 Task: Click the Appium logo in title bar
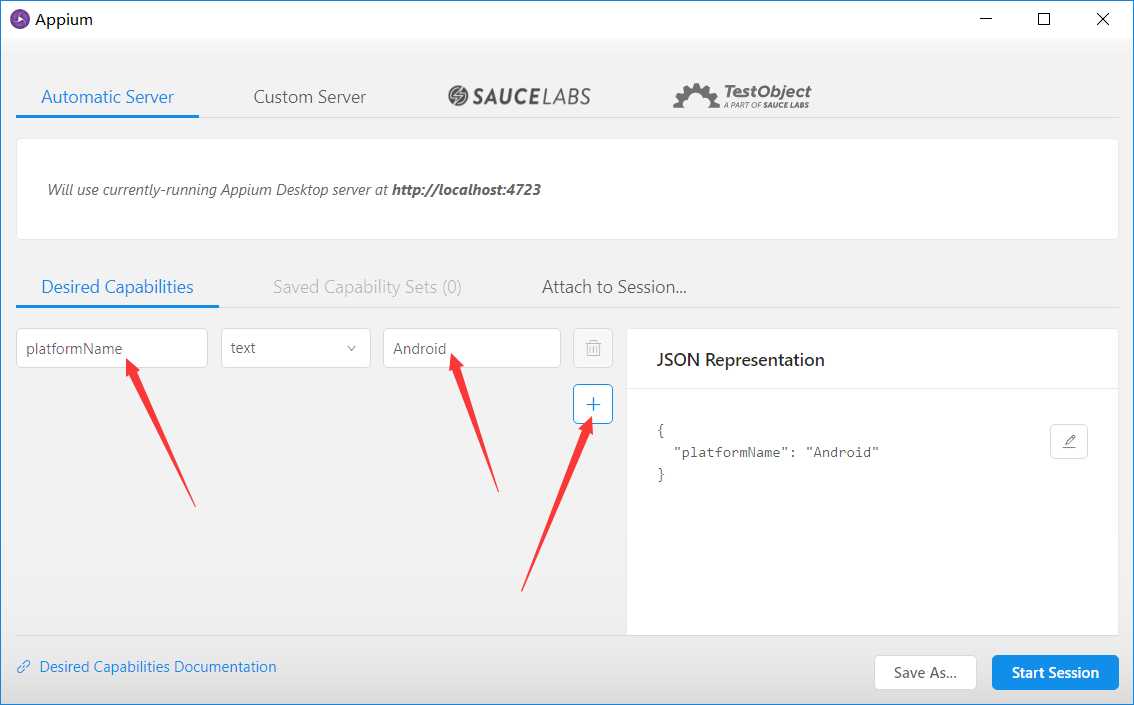point(20,20)
